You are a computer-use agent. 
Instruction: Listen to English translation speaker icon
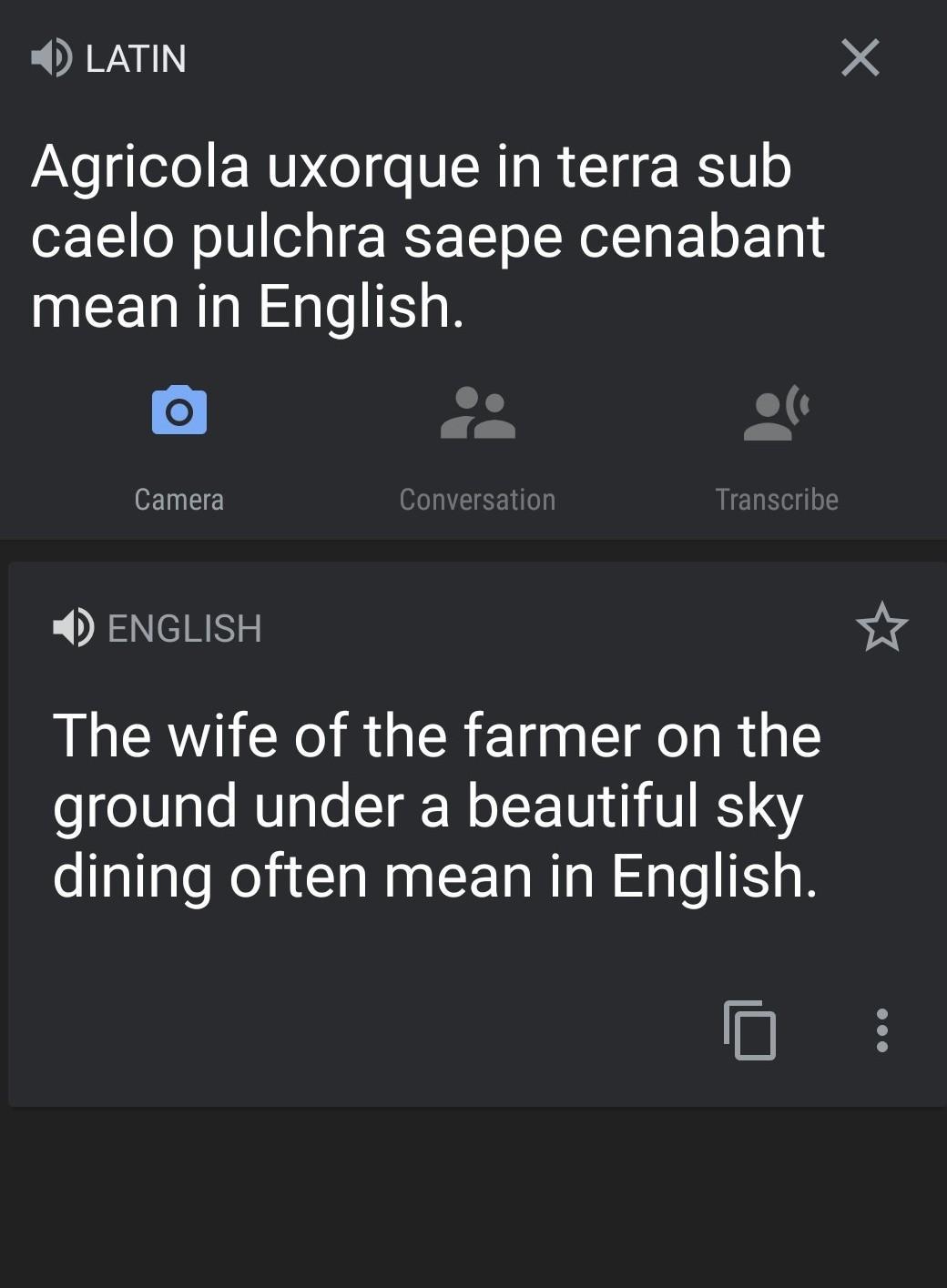click(73, 627)
